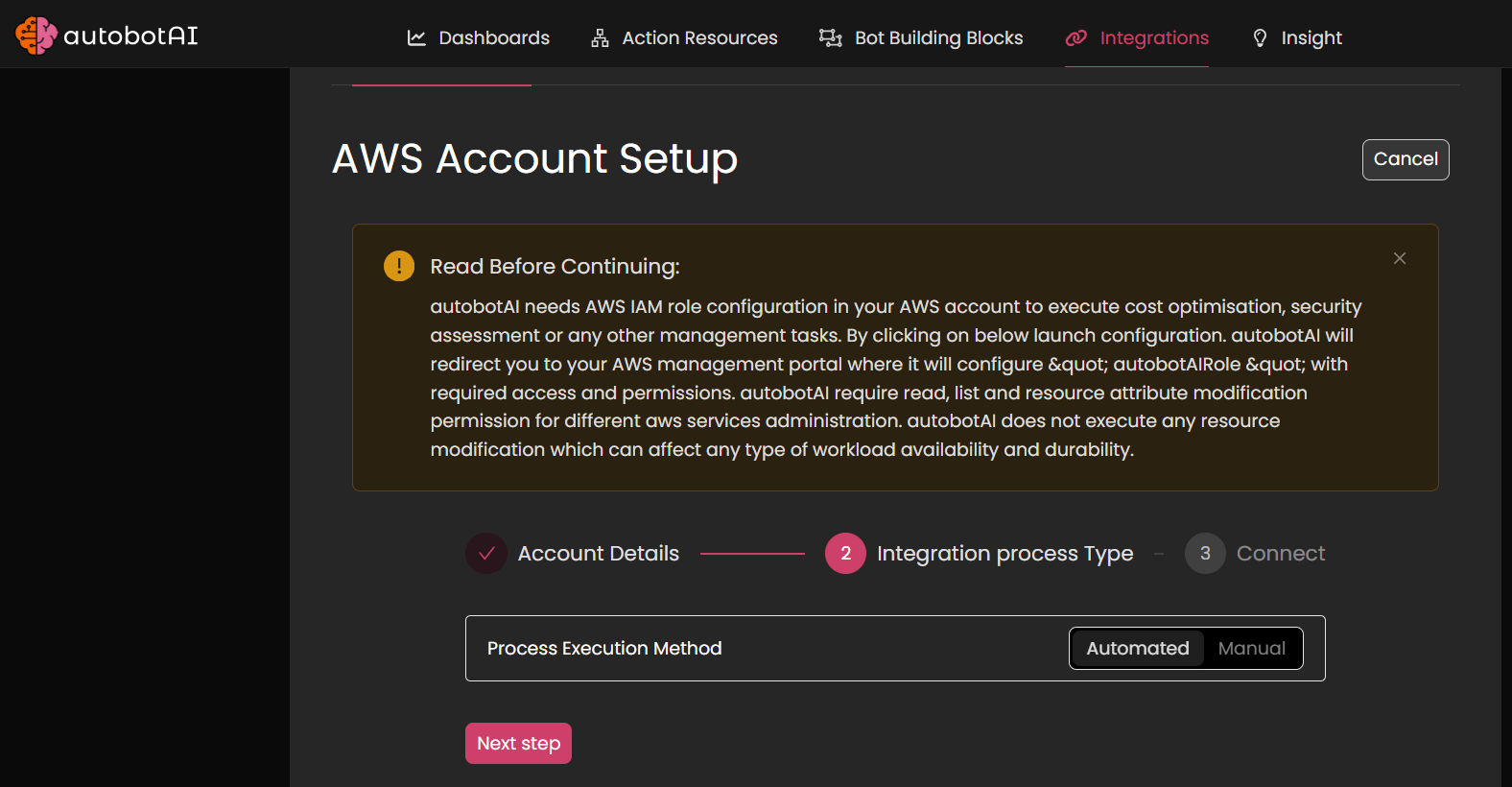Viewport: 1512px width, 787px height.
Task: Click the Read Before Continuing heading
Action: [555, 267]
